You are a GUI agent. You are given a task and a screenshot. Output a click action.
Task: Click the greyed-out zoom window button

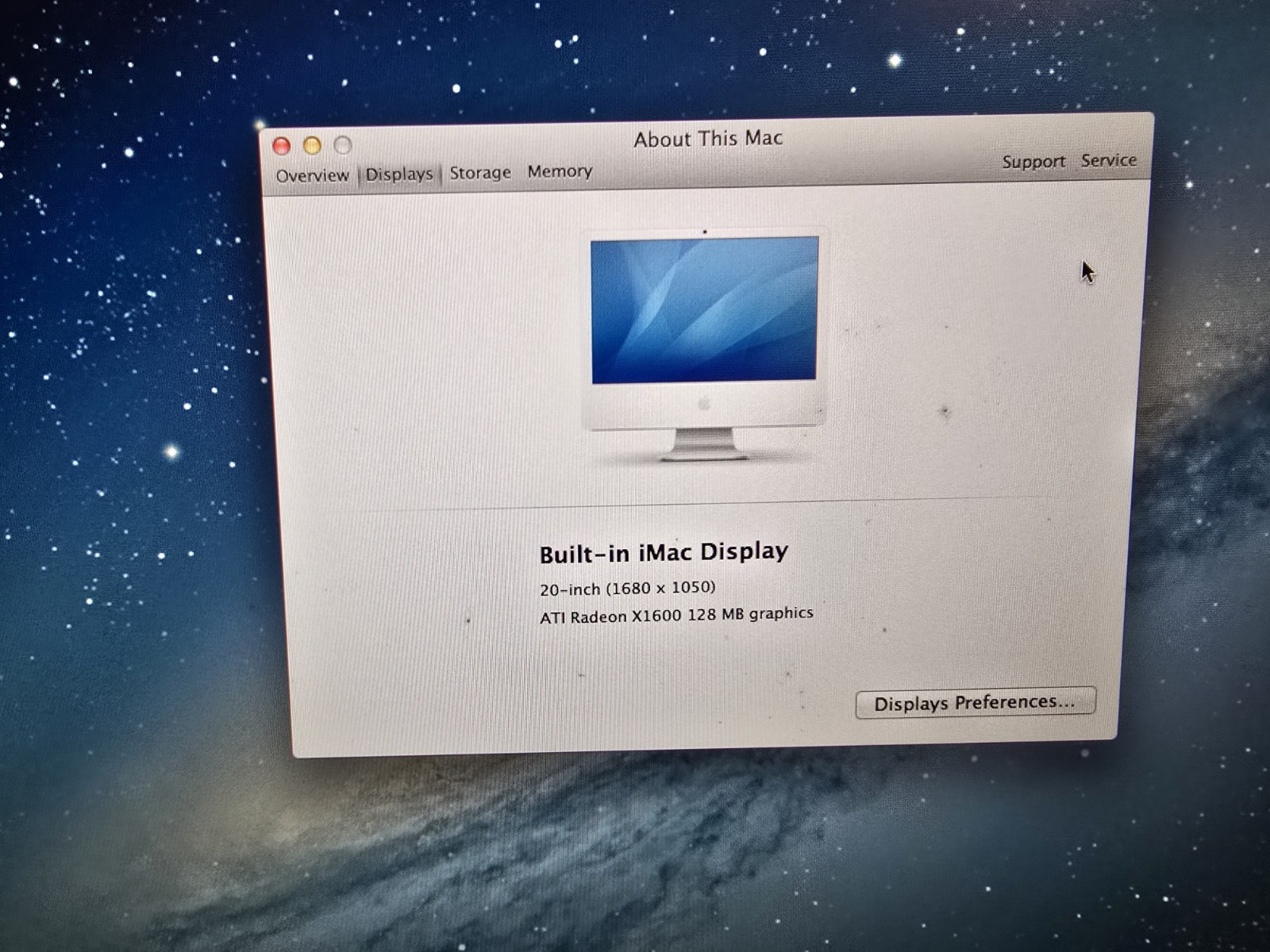coord(343,145)
